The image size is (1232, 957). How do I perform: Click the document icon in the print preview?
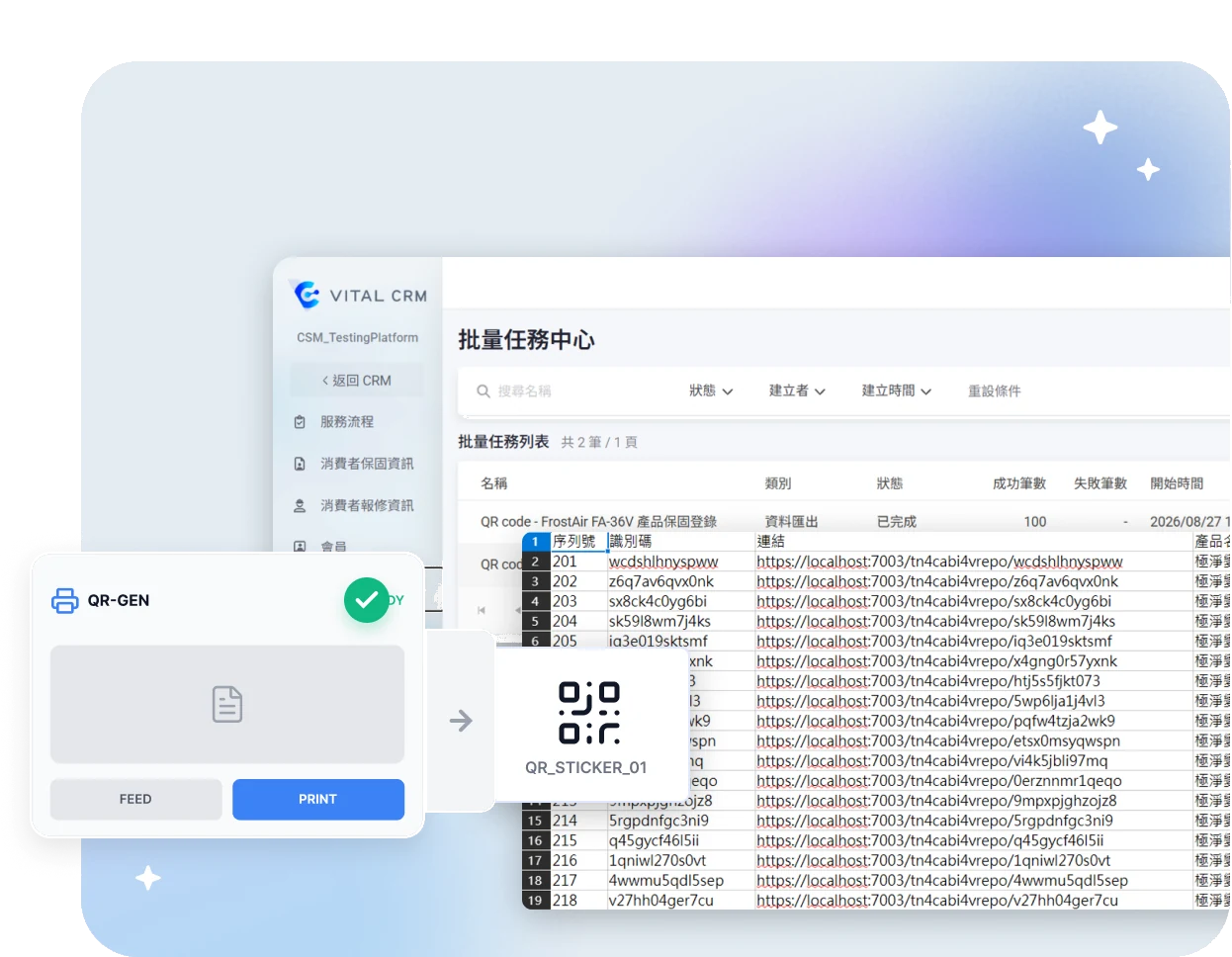(x=227, y=704)
